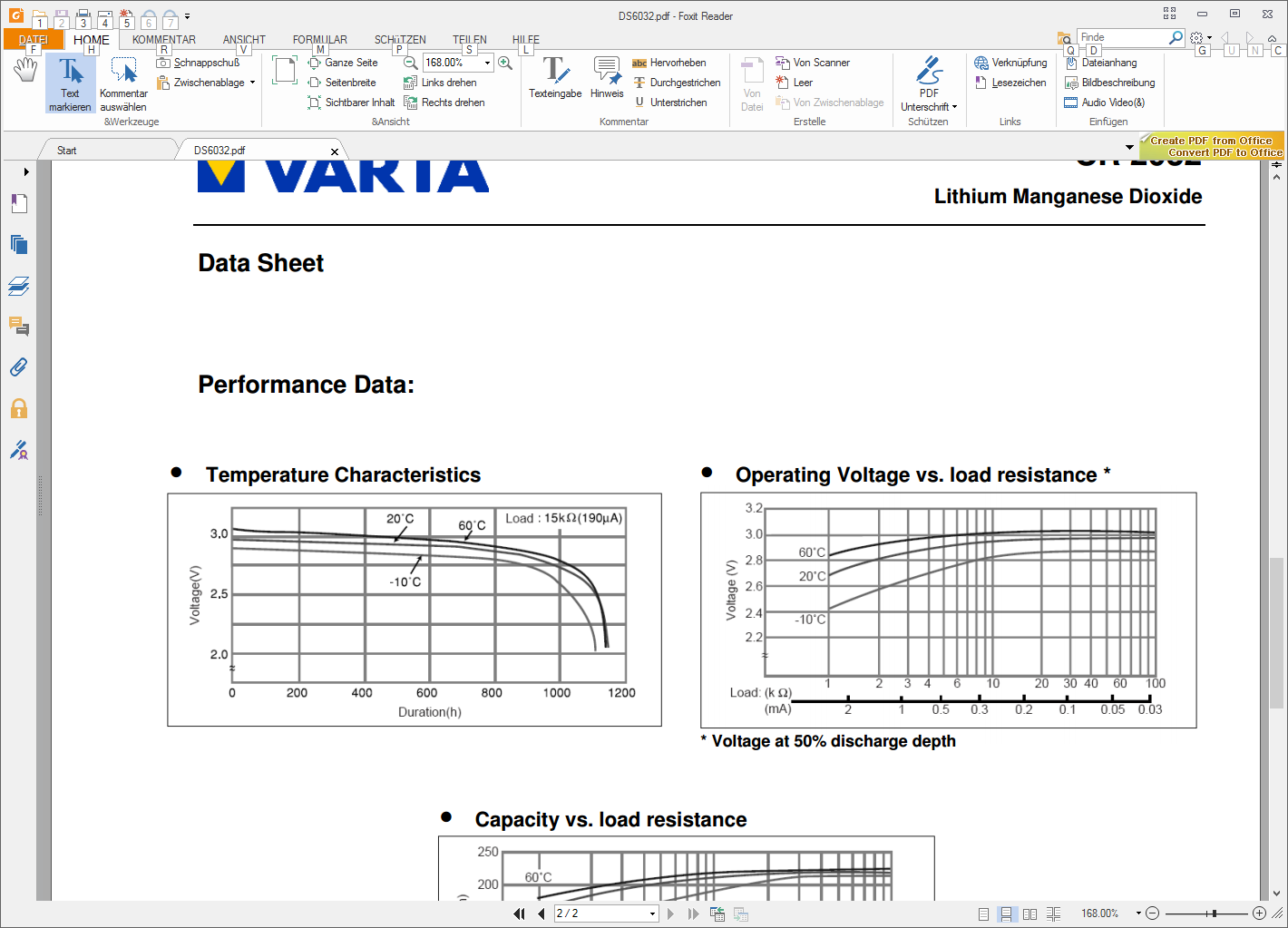Screen dimensions: 1288x928
Task: Fit view to Sichtbarer Inhalt
Action: (x=351, y=103)
